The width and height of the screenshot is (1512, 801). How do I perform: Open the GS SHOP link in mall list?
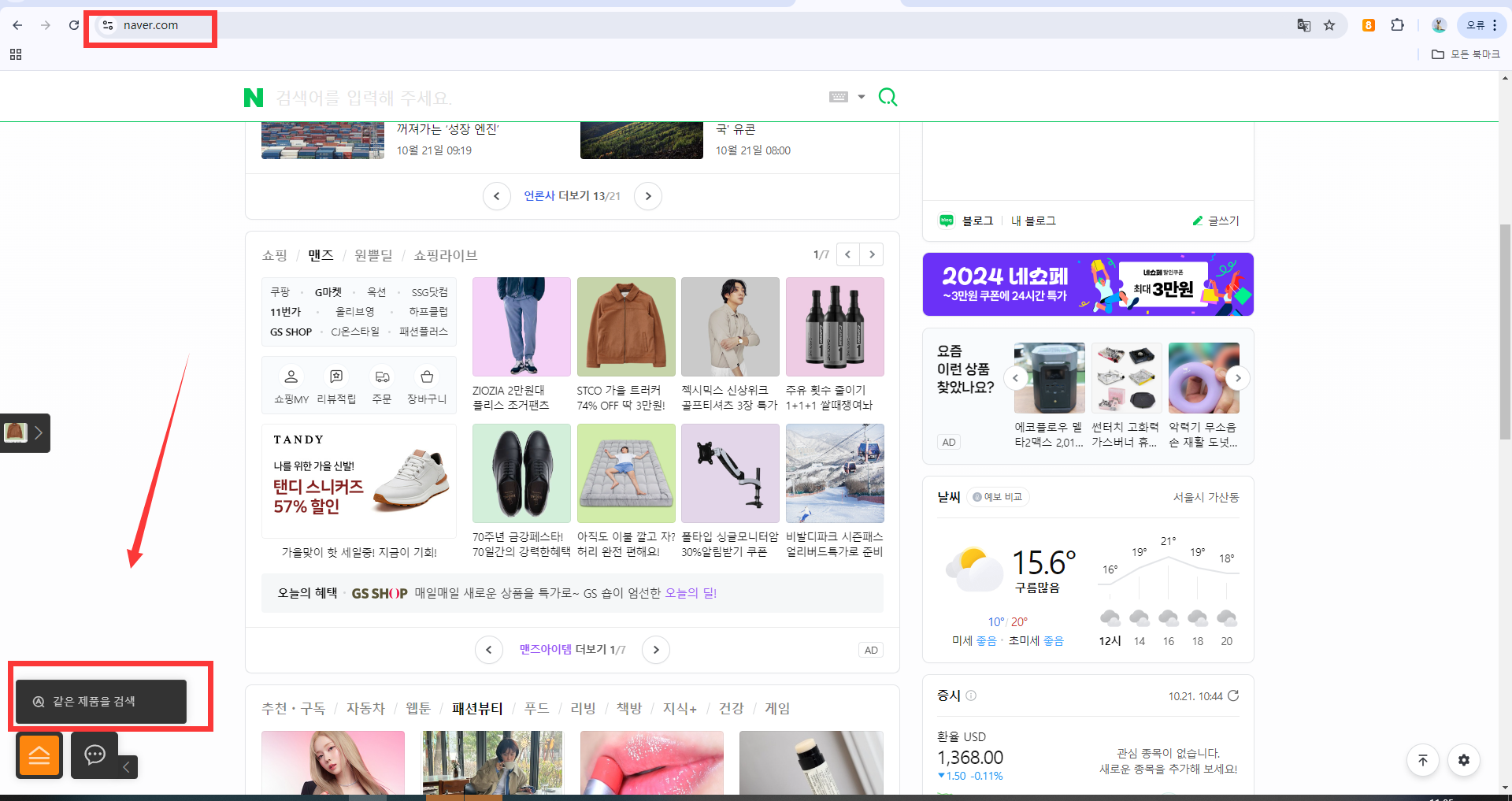click(x=291, y=332)
